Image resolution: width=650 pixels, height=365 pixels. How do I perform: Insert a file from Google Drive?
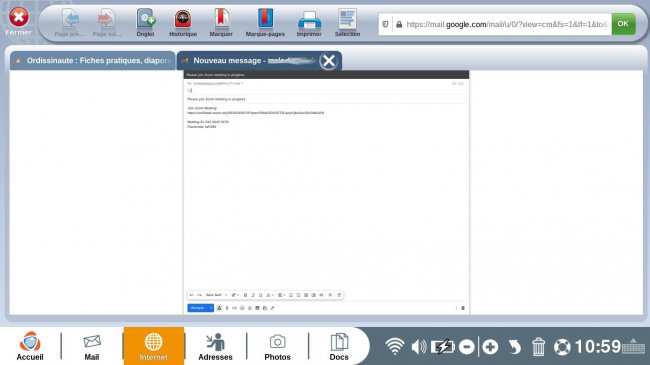[x=250, y=308]
